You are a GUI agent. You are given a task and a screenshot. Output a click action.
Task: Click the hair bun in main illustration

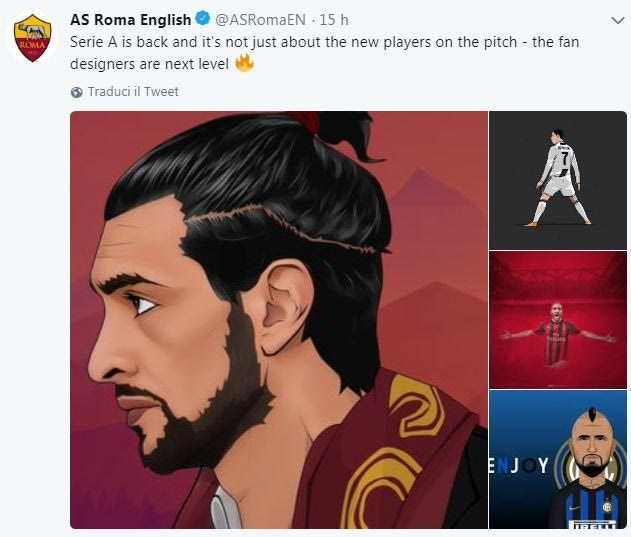click(340, 135)
